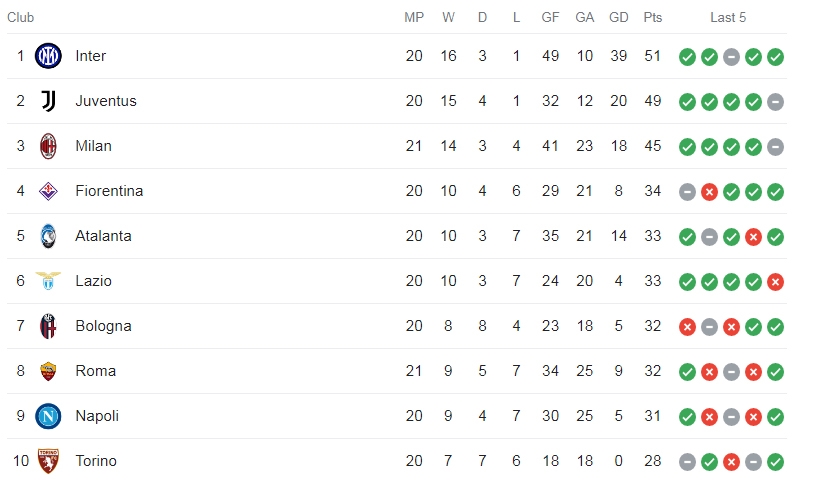Image resolution: width=814 pixels, height=480 pixels.
Task: Select the Milan club crest
Action: [48, 146]
